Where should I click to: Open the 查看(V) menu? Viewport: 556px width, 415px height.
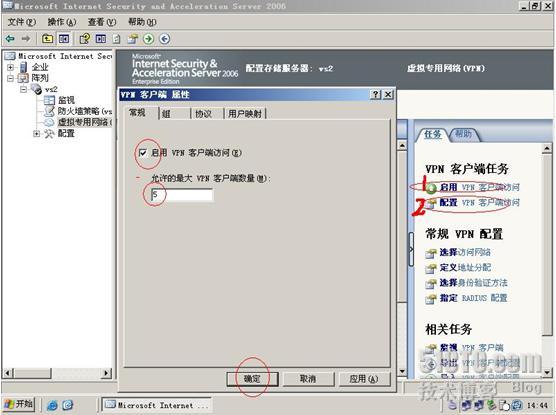pos(102,22)
